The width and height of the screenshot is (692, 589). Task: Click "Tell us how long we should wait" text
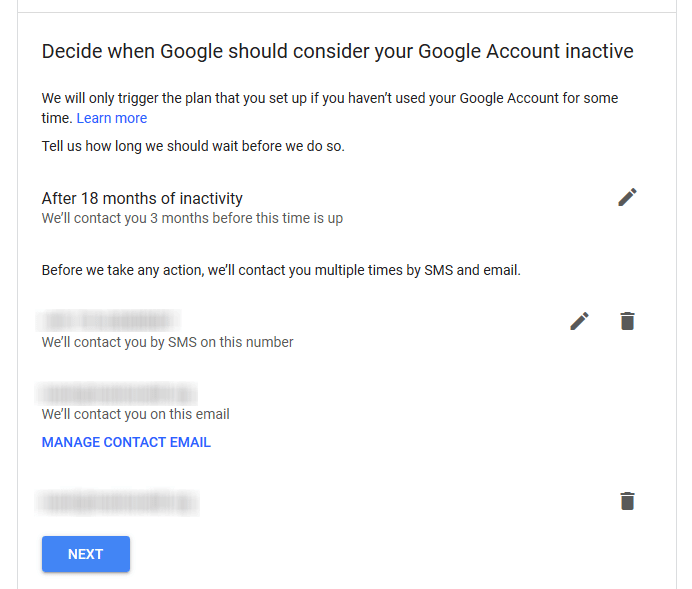193,147
